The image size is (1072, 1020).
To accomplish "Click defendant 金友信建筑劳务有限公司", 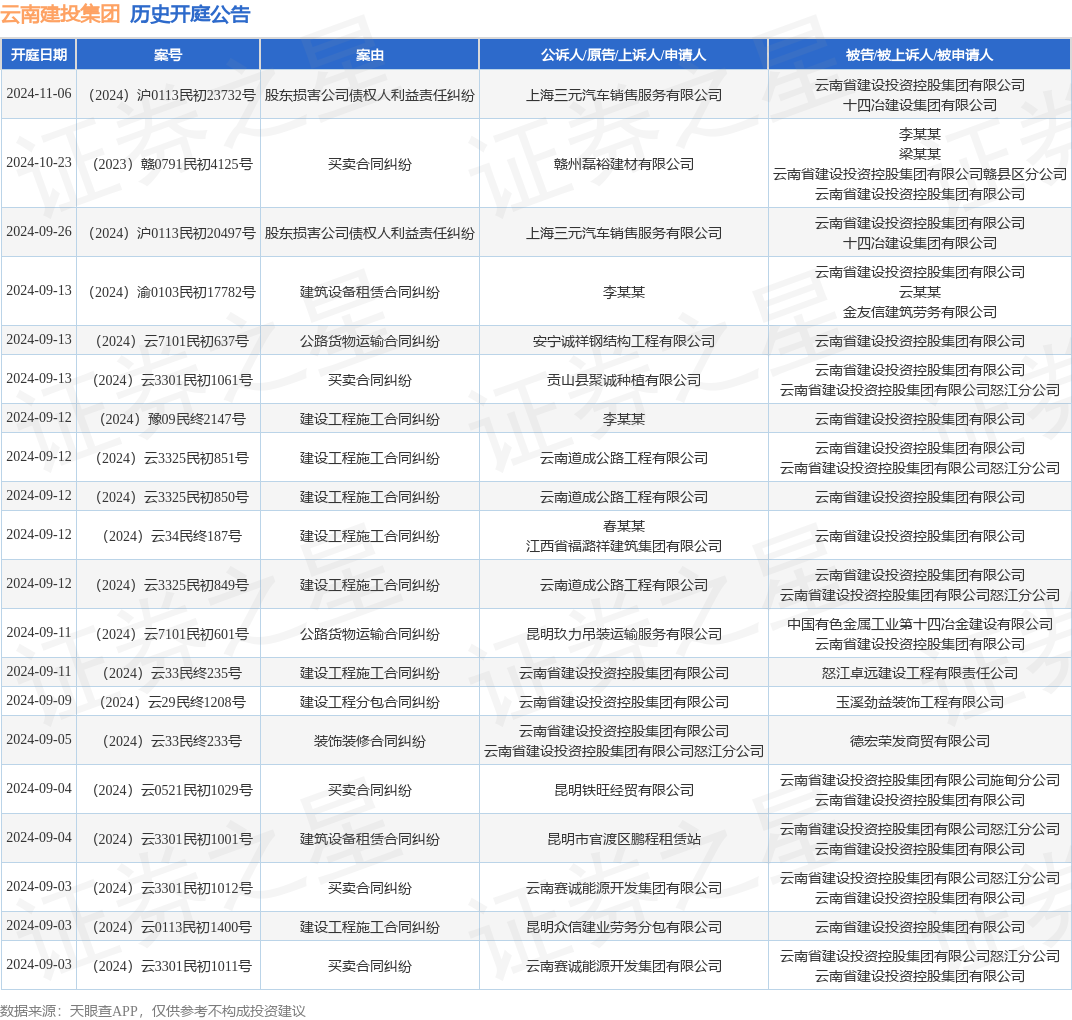I will tap(920, 312).
